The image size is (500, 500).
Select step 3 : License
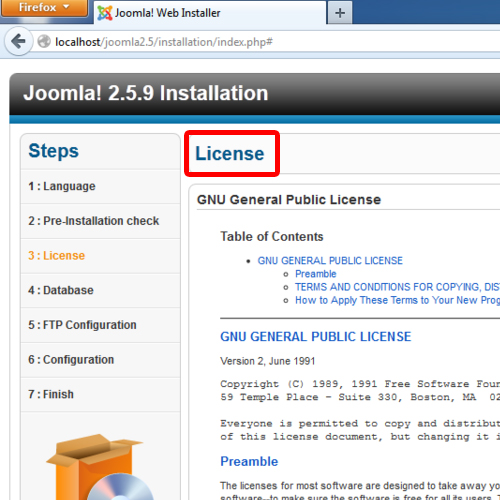[x=100, y=256]
